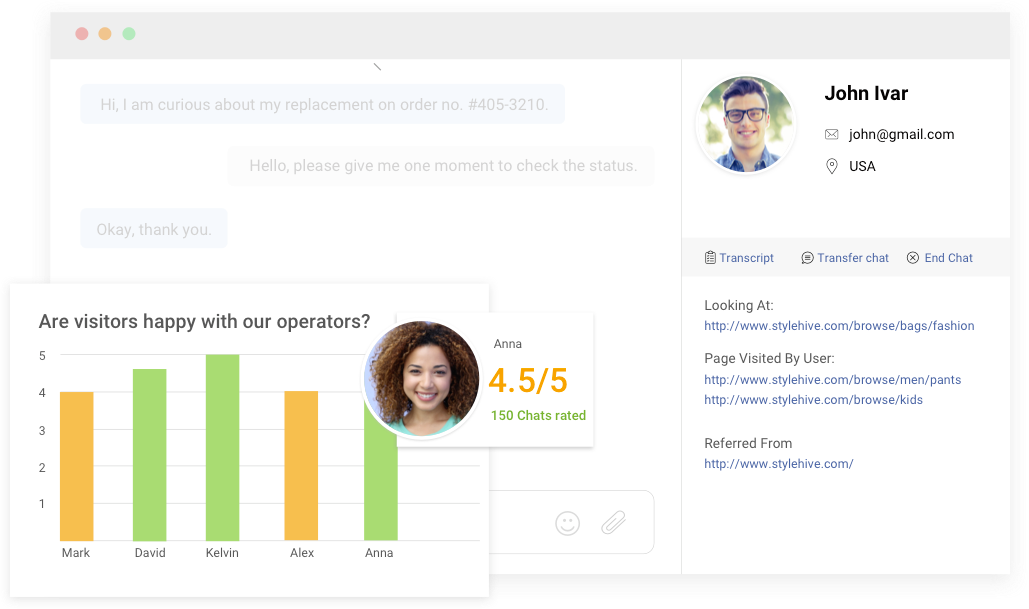Select the Transfer chat icon
The width and height of the screenshot is (1029, 609).
coord(807,257)
